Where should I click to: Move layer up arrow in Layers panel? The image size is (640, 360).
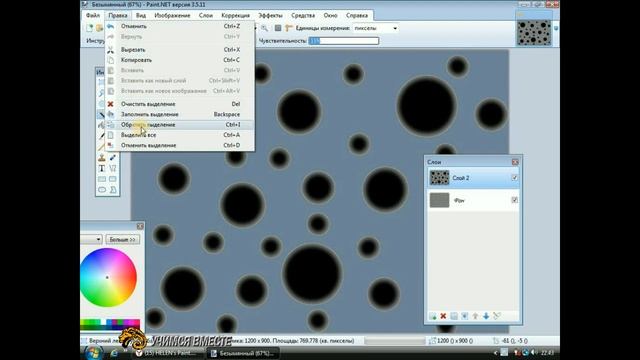click(475, 316)
